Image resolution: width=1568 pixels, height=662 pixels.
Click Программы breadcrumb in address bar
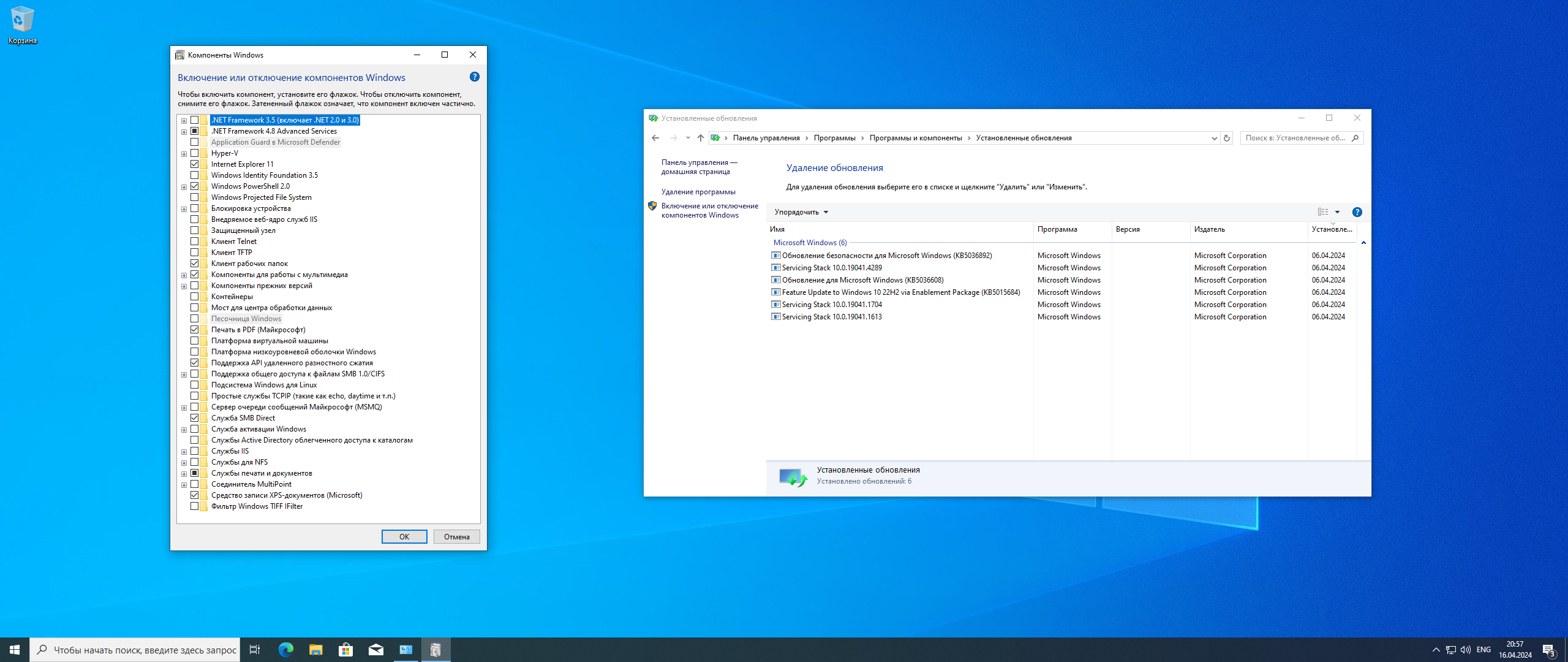coord(834,138)
